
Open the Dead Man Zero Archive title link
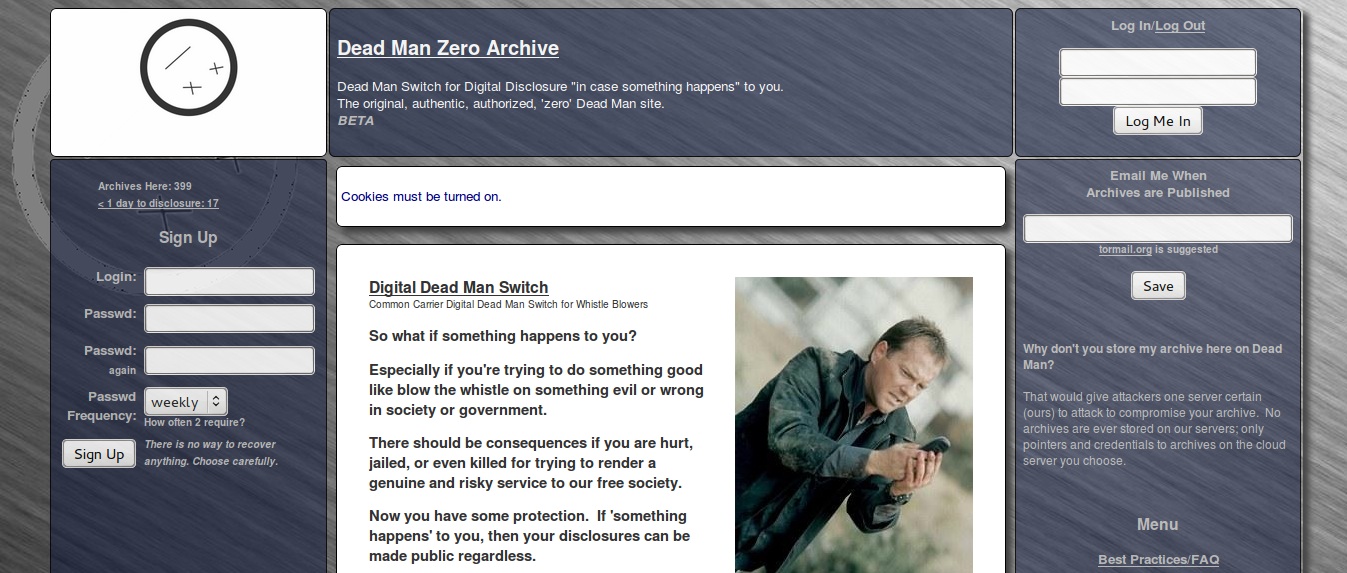coord(448,48)
